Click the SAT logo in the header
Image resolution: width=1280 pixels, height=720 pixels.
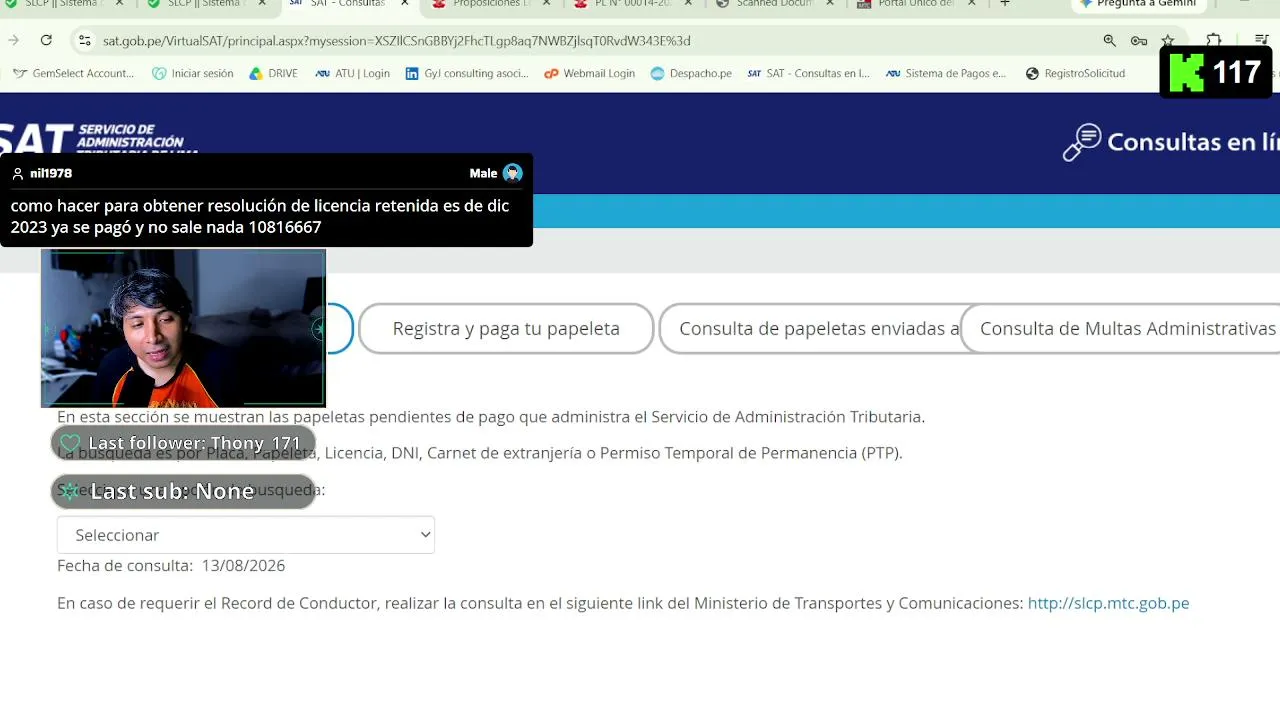tap(98, 138)
